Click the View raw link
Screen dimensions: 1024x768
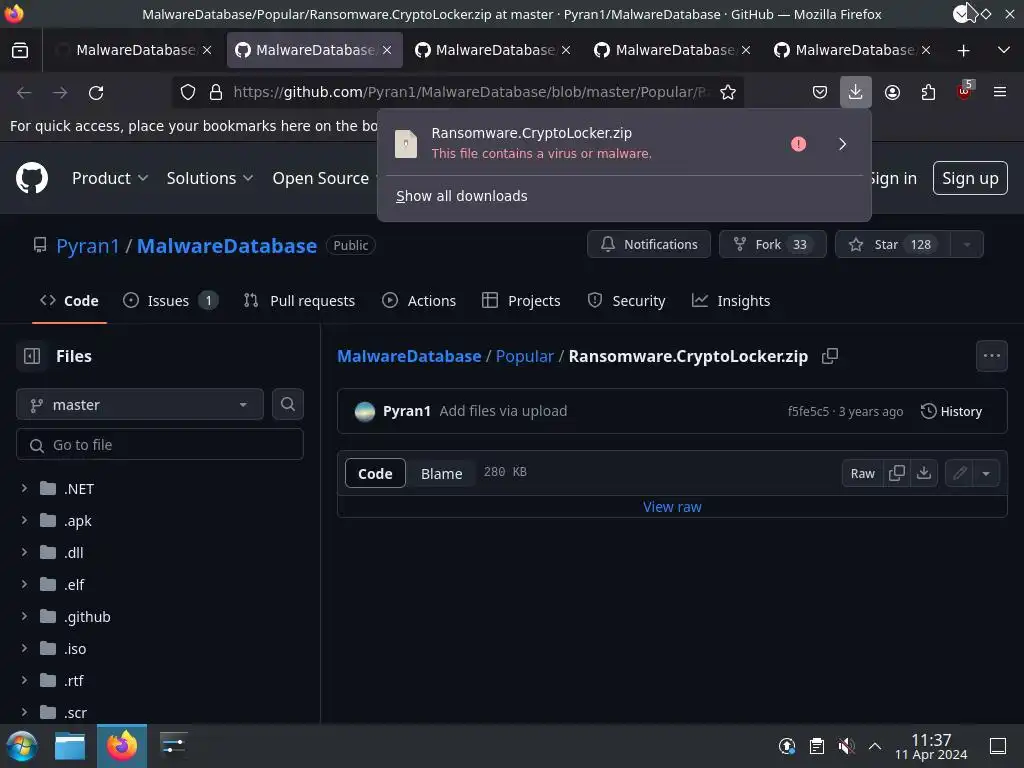(x=672, y=507)
